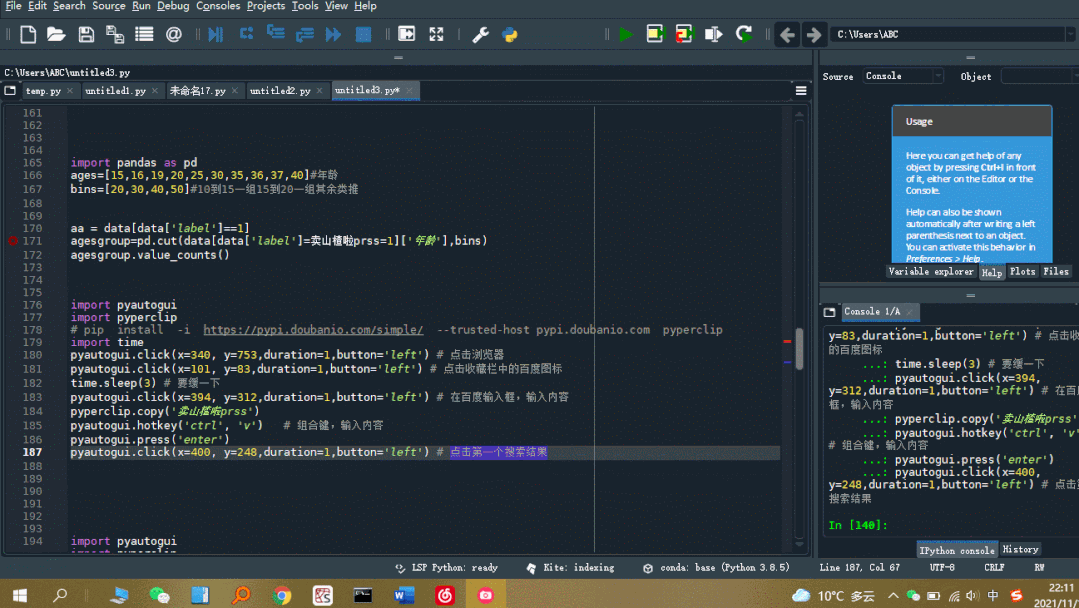This screenshot has height=608, width=1079.
Task: Toggle the breakpoint on line 171
Action: click(10, 241)
